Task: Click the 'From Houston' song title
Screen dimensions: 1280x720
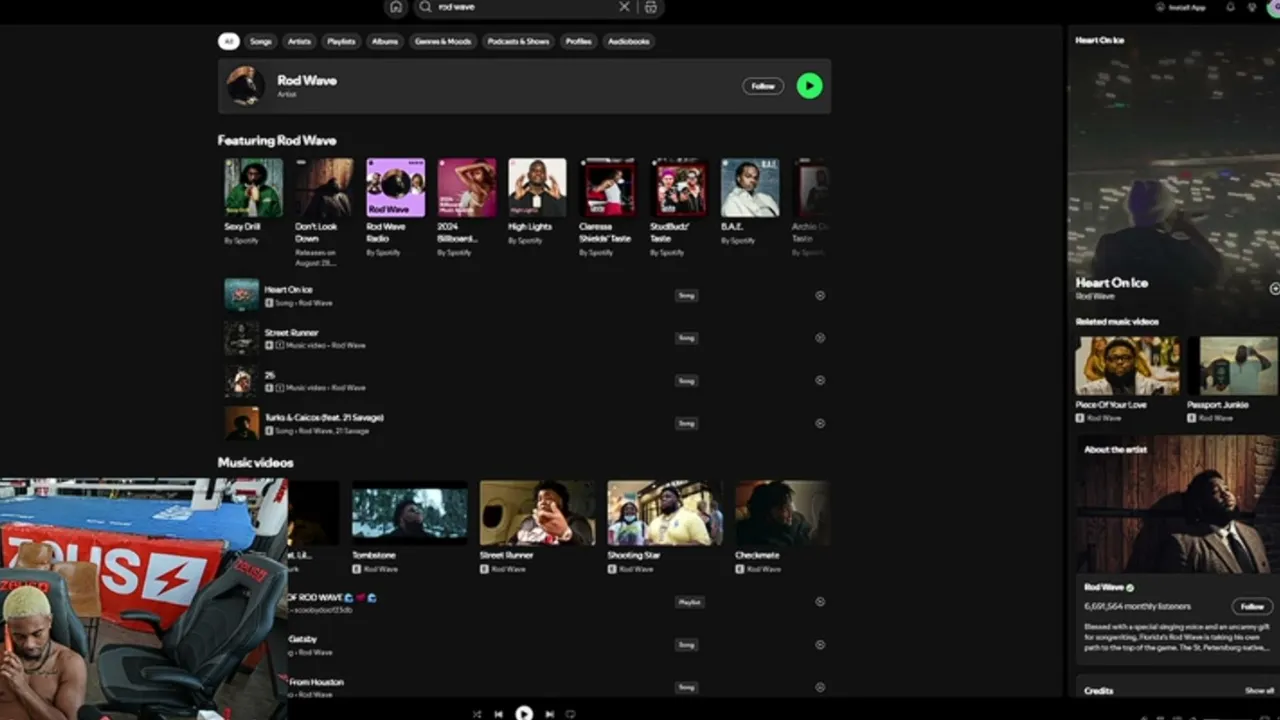Action: [316, 682]
